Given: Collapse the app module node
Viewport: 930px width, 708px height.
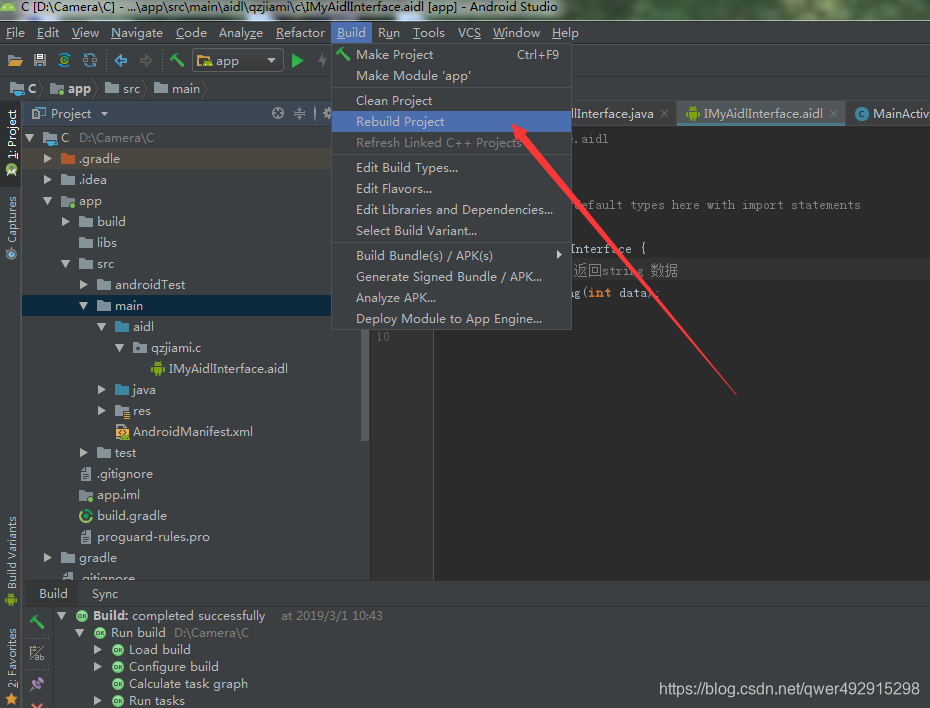Looking at the screenshot, I should click(47, 201).
